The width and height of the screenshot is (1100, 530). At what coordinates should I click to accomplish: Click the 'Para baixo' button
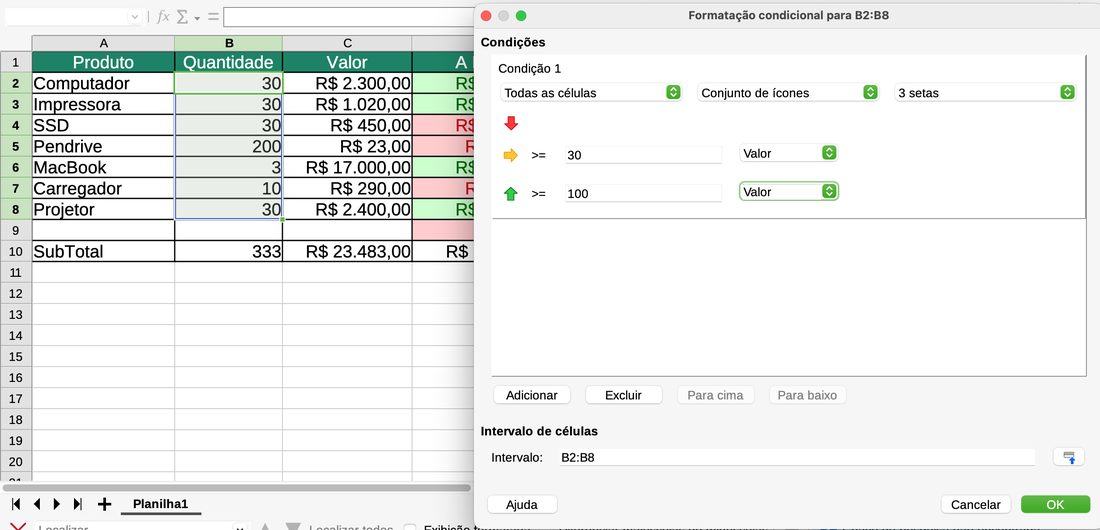(x=807, y=395)
